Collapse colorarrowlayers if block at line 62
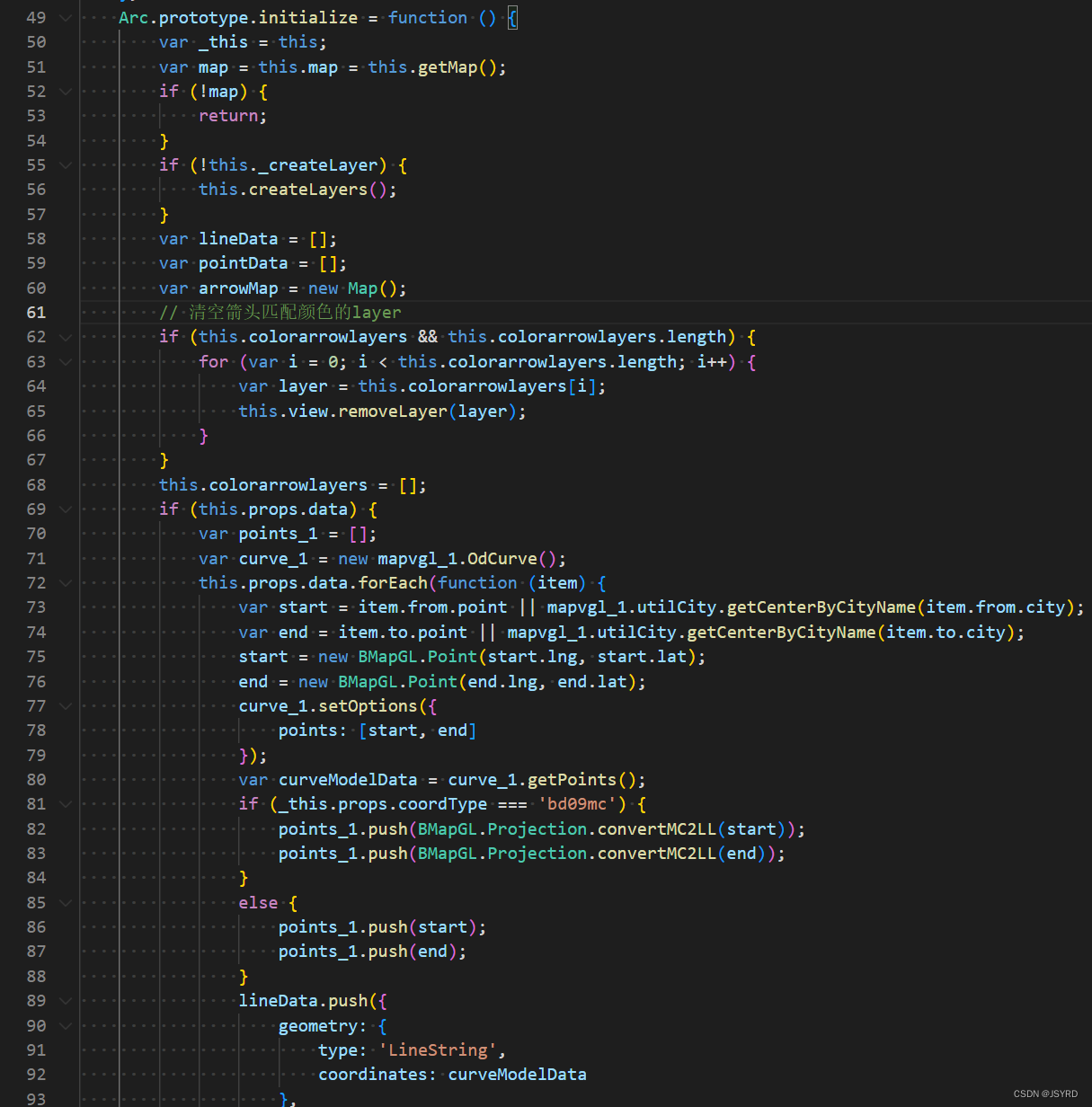Viewport: 1092px width, 1107px height. 65,337
